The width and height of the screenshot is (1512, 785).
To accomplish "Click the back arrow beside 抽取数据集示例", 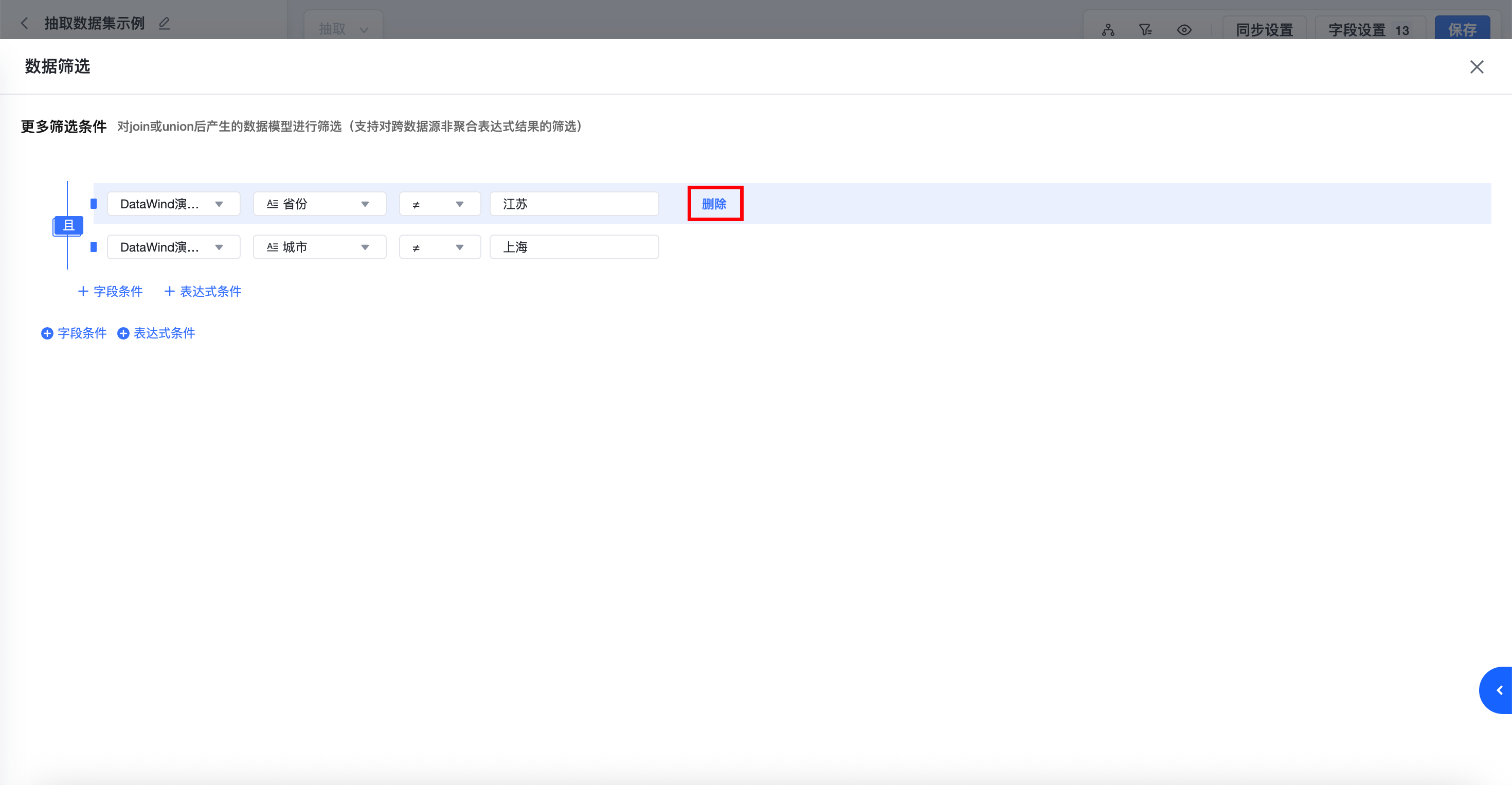I will coord(25,24).
